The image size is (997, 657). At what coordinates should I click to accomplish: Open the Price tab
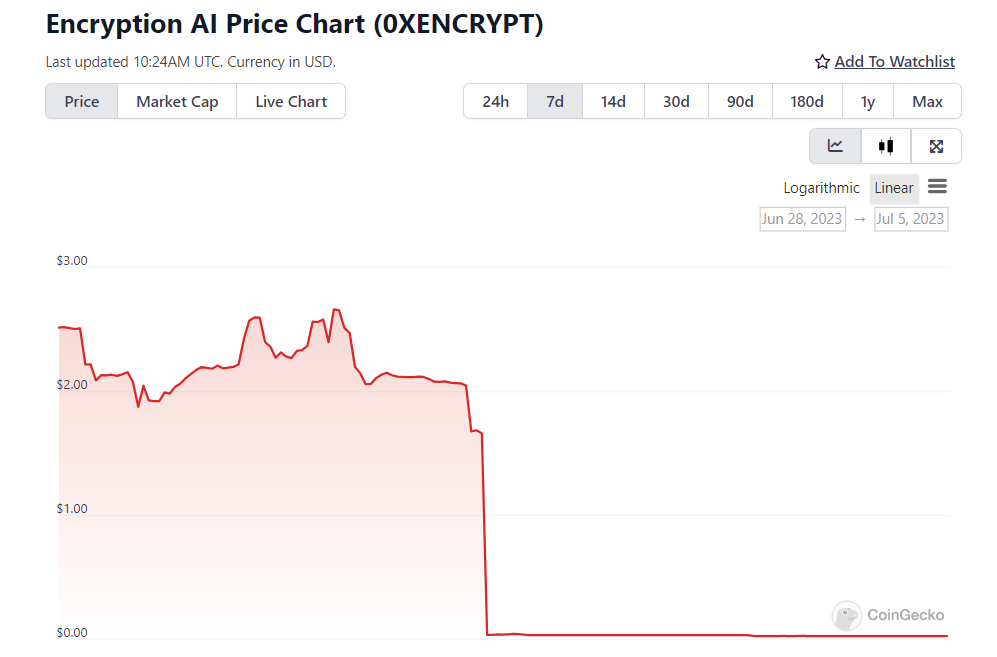(x=82, y=102)
